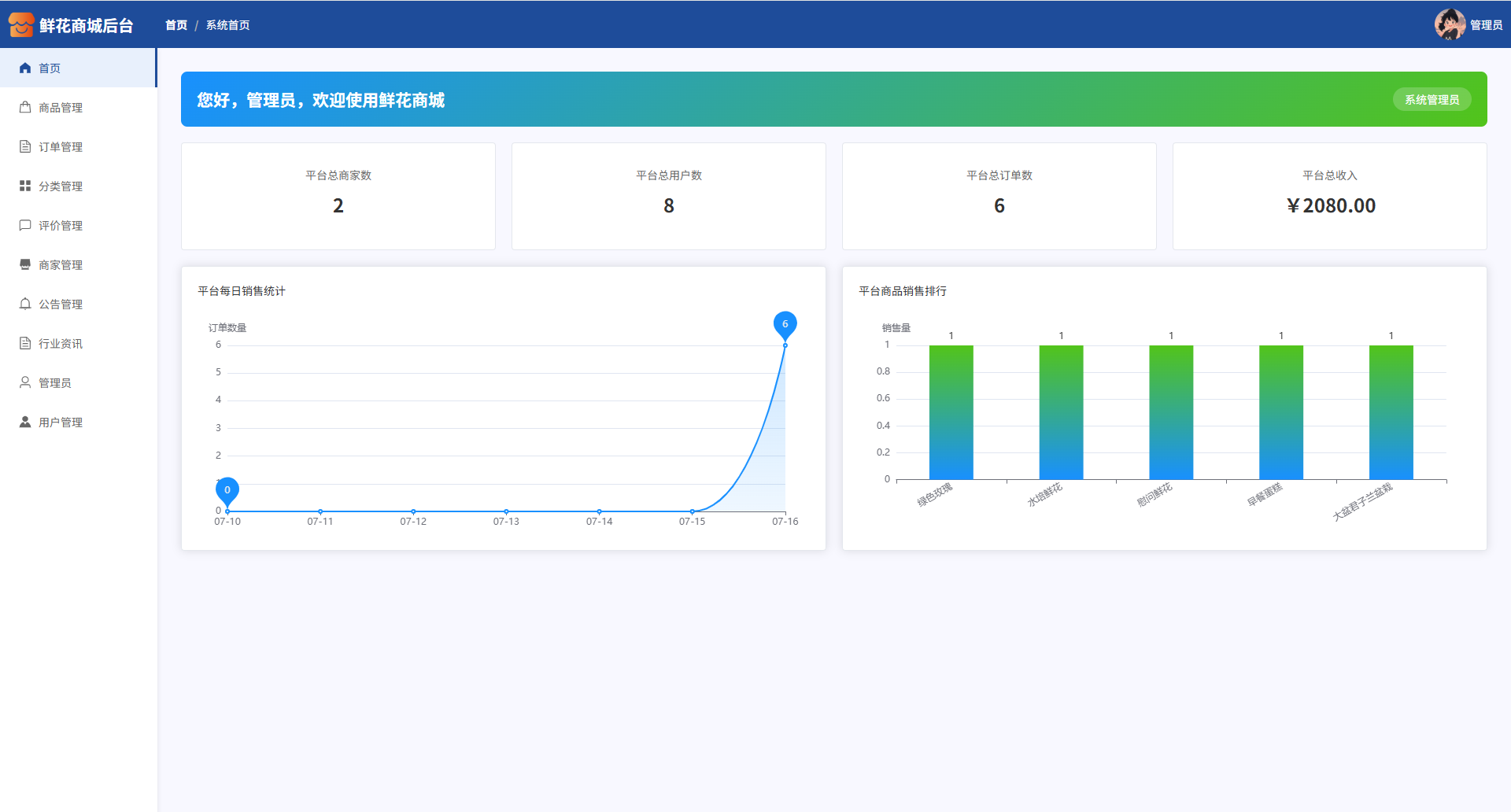Click the 平台总商家数 statistics card
The image size is (1511, 812).
pos(338,196)
